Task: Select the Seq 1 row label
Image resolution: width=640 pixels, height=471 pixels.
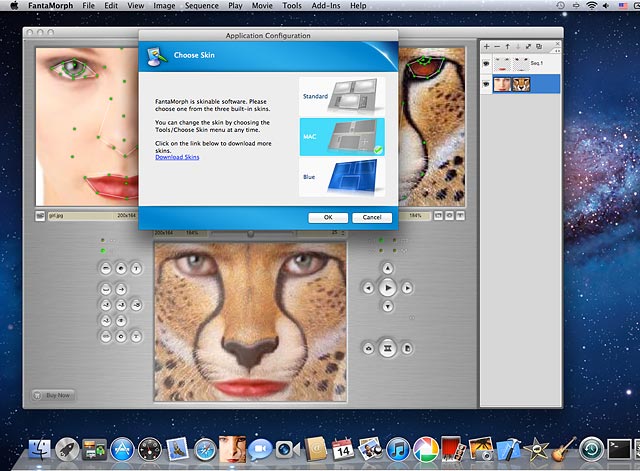Action: (536, 63)
